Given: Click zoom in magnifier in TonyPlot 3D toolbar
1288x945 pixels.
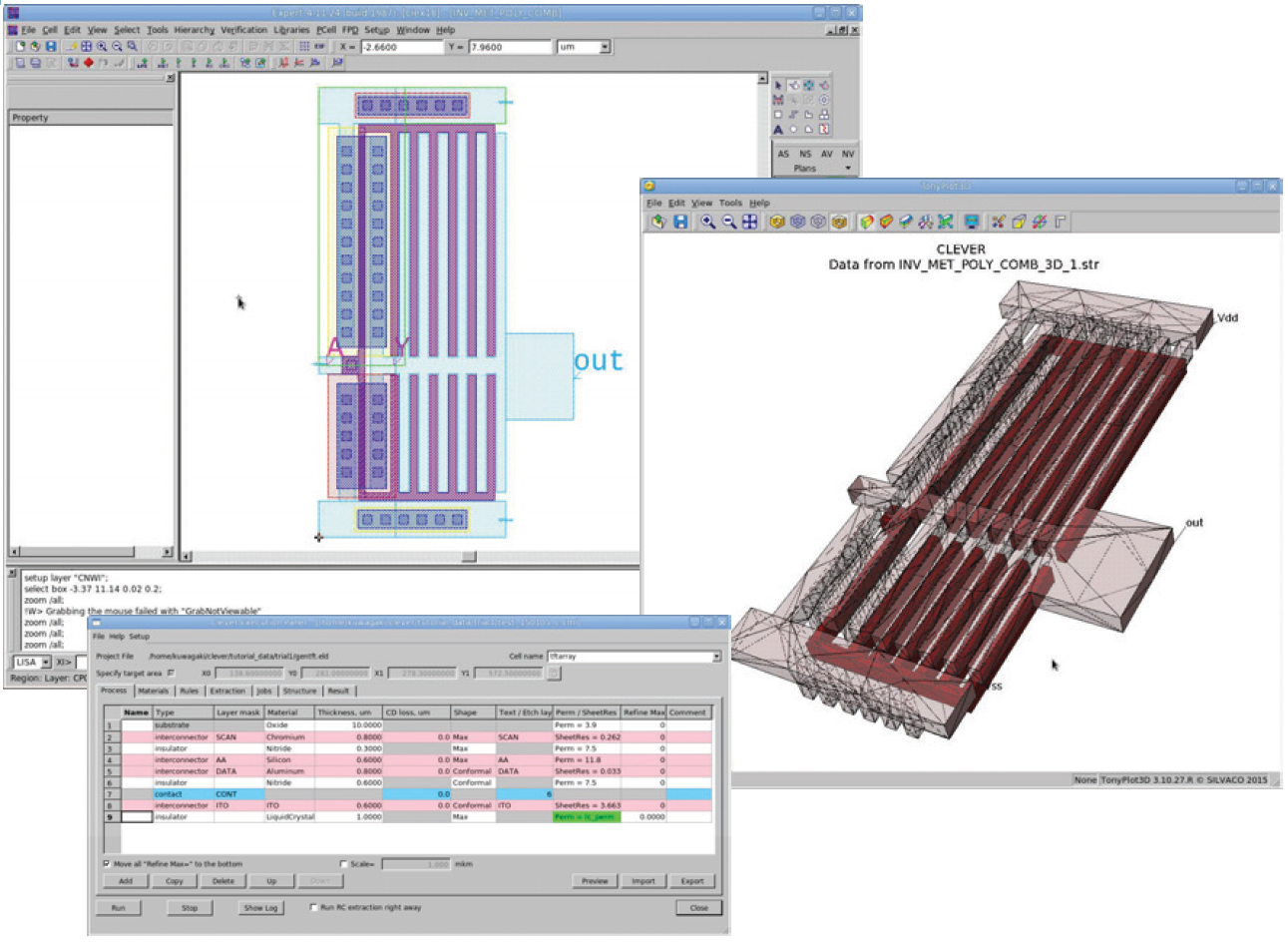Looking at the screenshot, I should pos(707,222).
